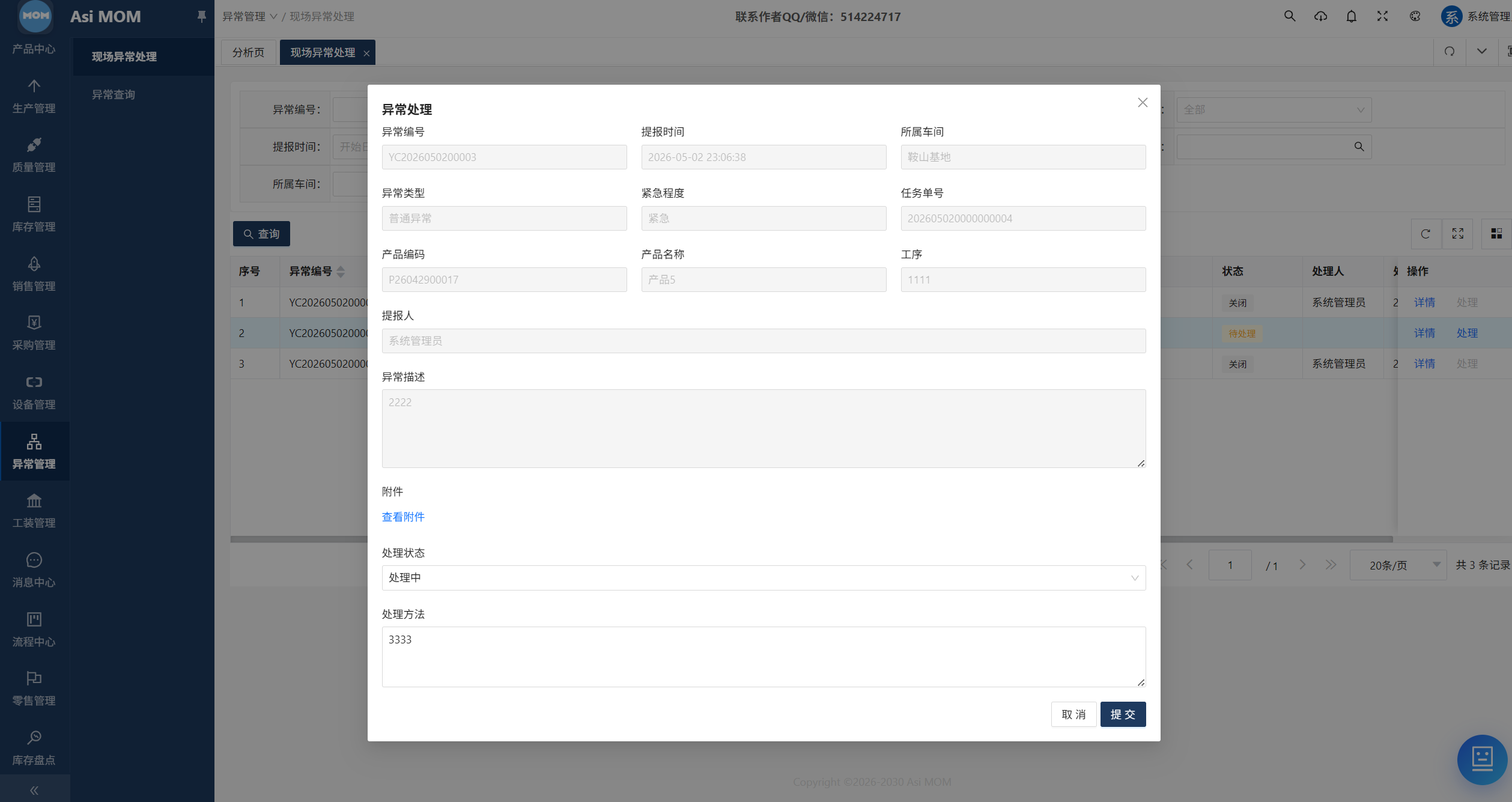Click in the 处理方法 text area
The height and width of the screenshot is (802, 1512).
(x=764, y=657)
